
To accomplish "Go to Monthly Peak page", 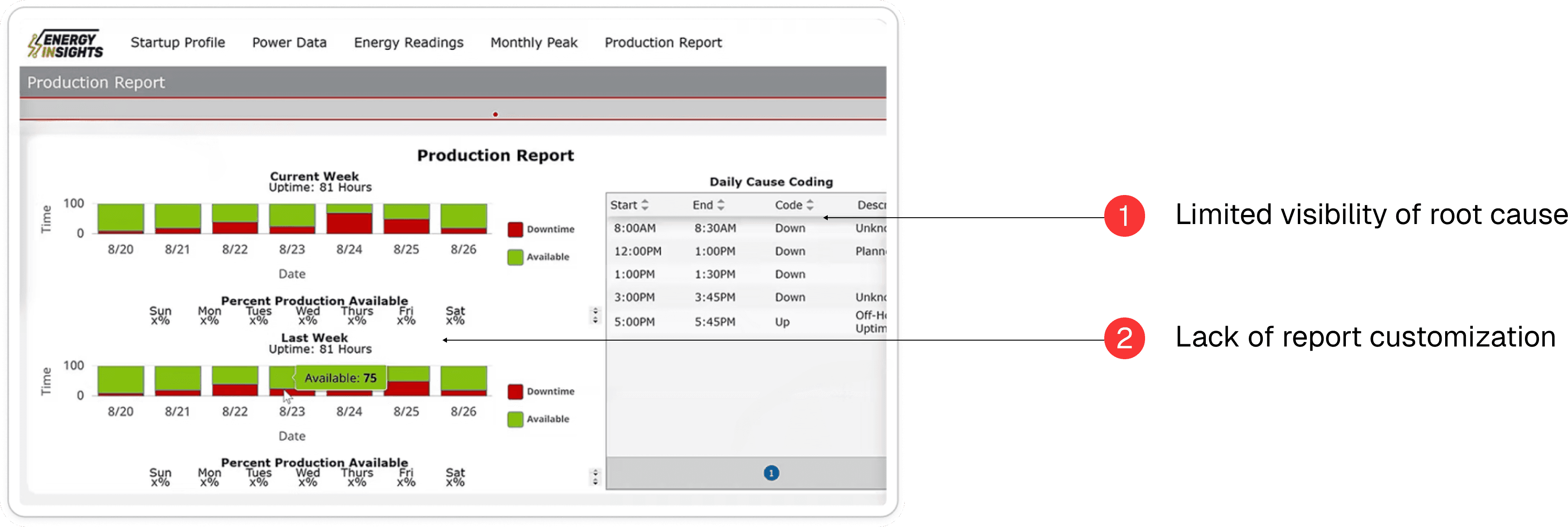I will click(534, 43).
